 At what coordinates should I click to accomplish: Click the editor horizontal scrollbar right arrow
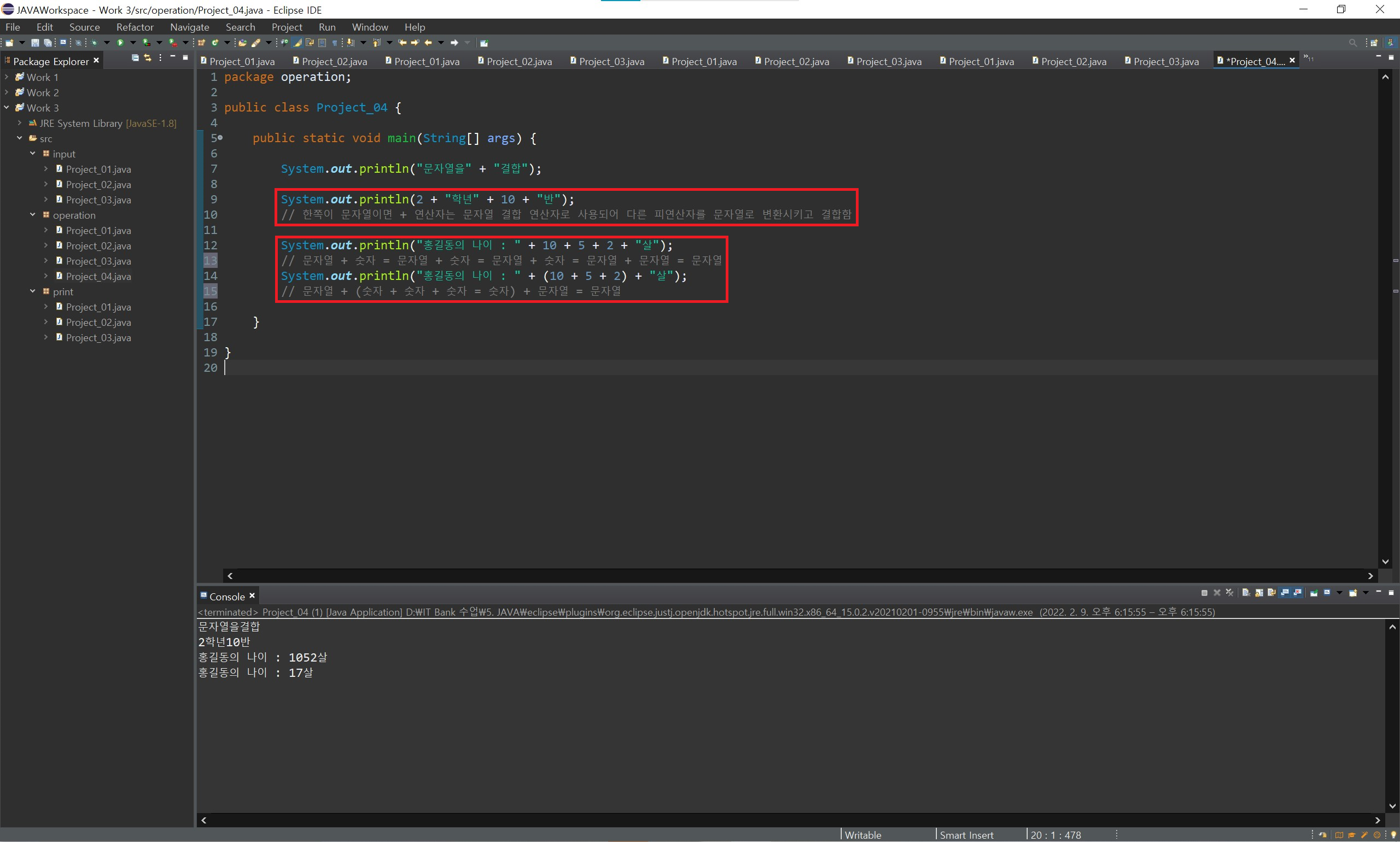point(1370,576)
